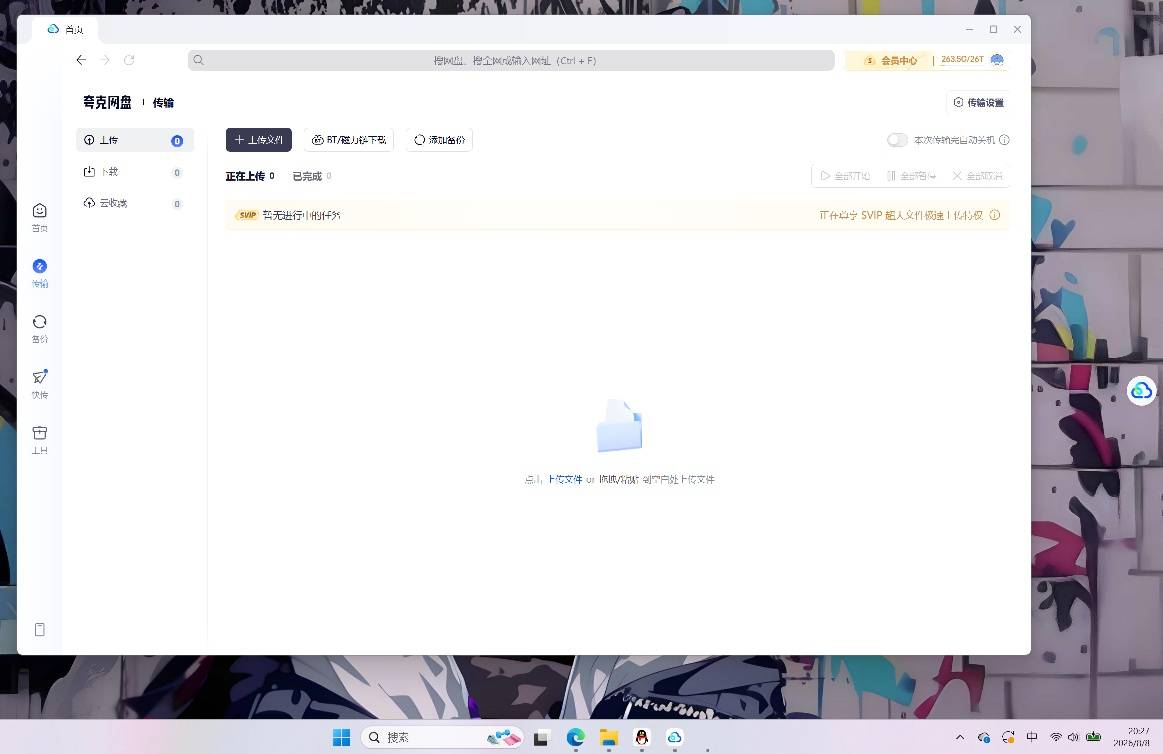Viewport: 1163px width, 754px height.
Task: Go forward with the right arrow
Action: 105,60
